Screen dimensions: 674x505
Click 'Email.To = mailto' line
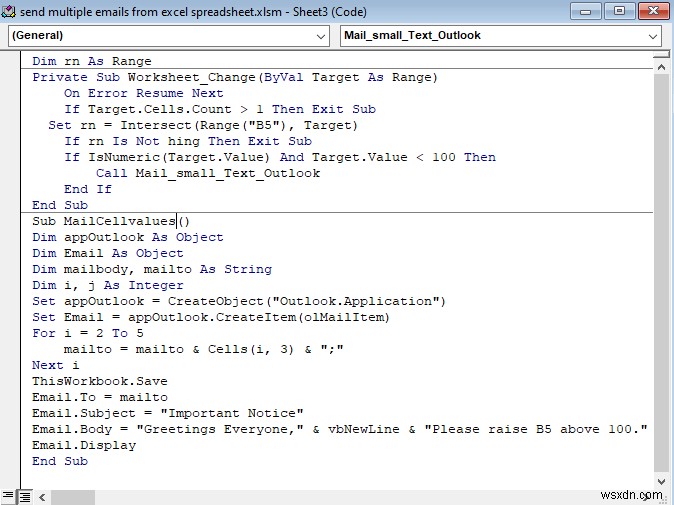click(100, 397)
